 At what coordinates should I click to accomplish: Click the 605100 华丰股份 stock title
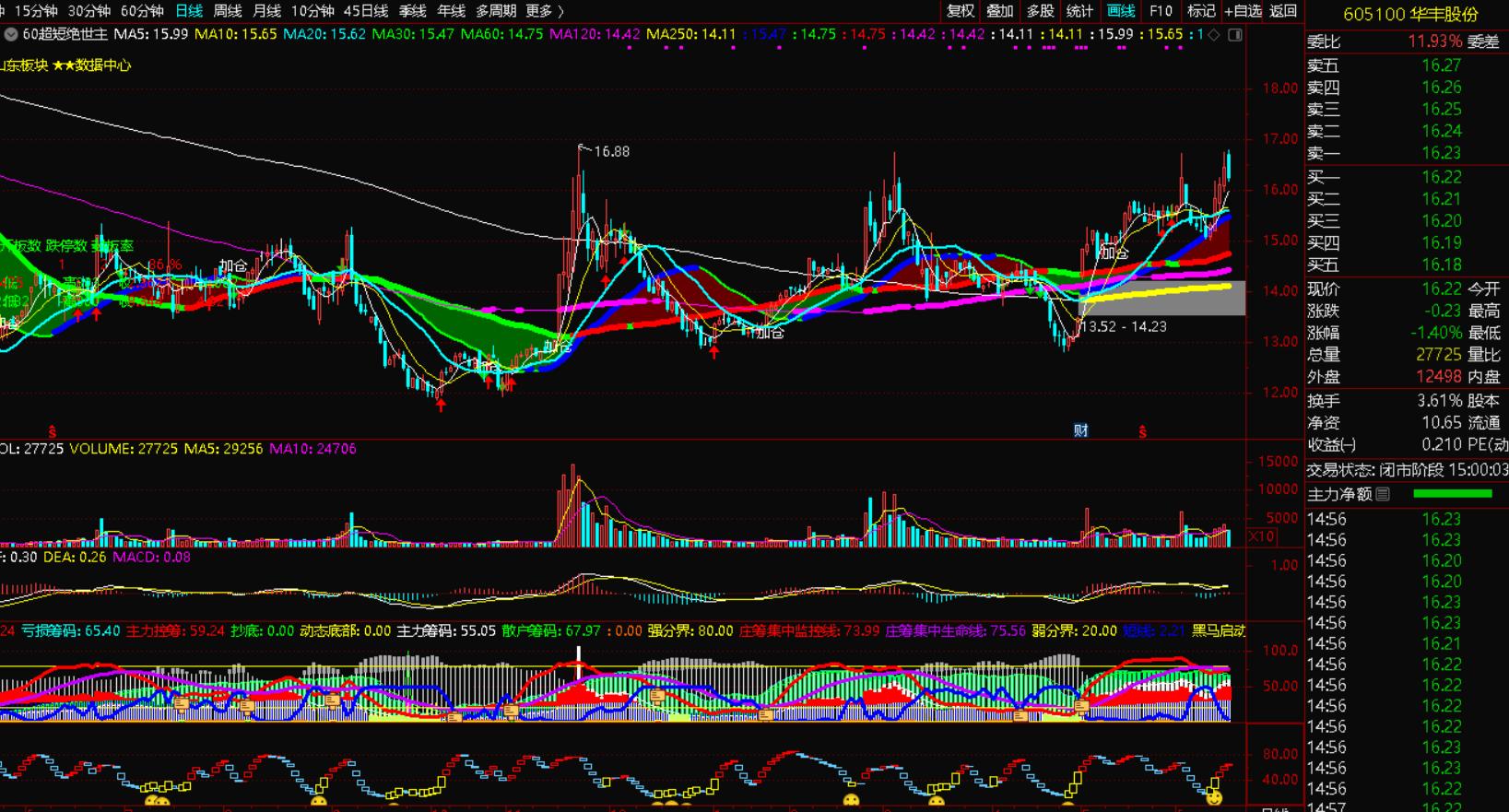[1410, 14]
